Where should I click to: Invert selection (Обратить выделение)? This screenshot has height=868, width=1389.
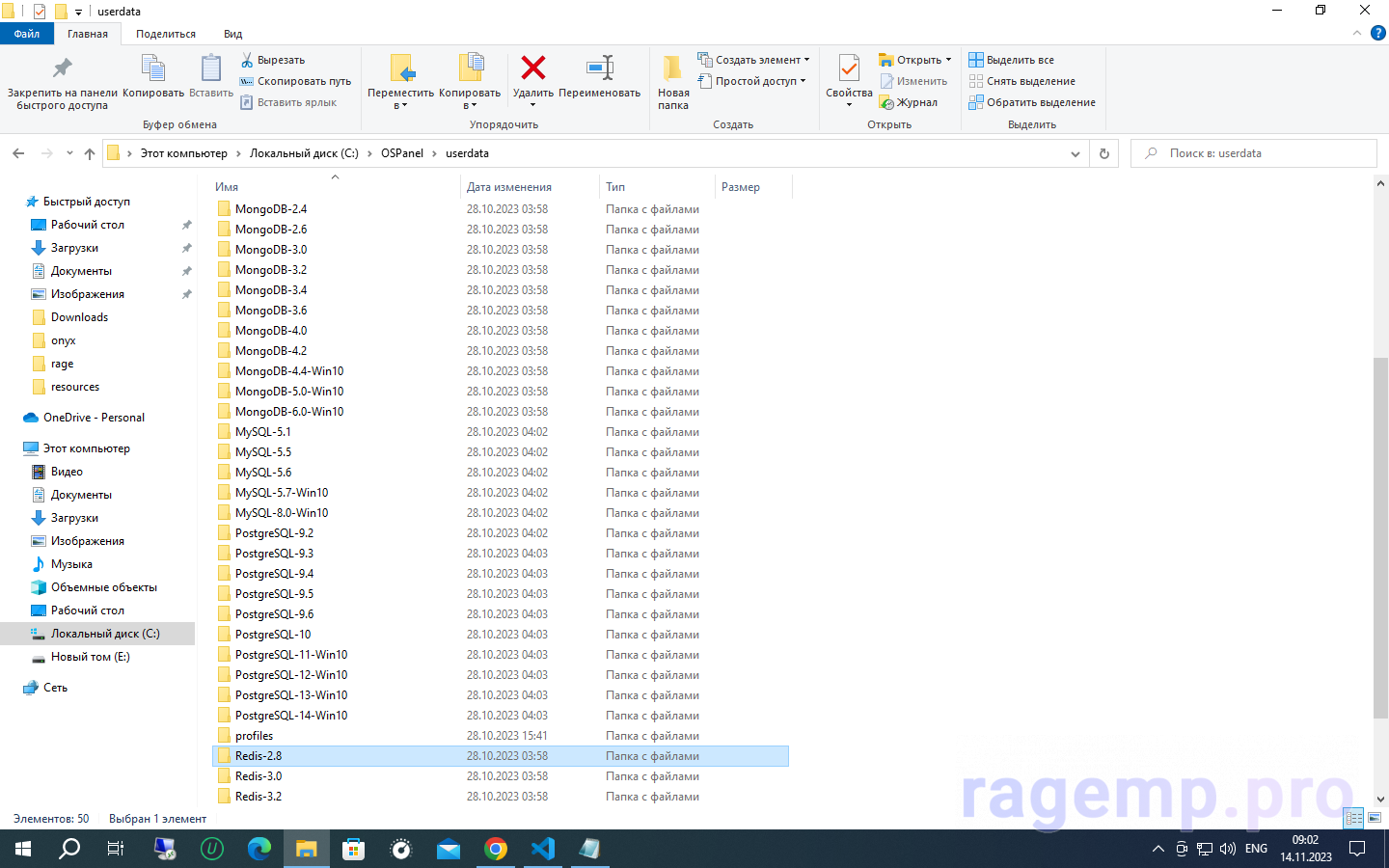point(1032,102)
